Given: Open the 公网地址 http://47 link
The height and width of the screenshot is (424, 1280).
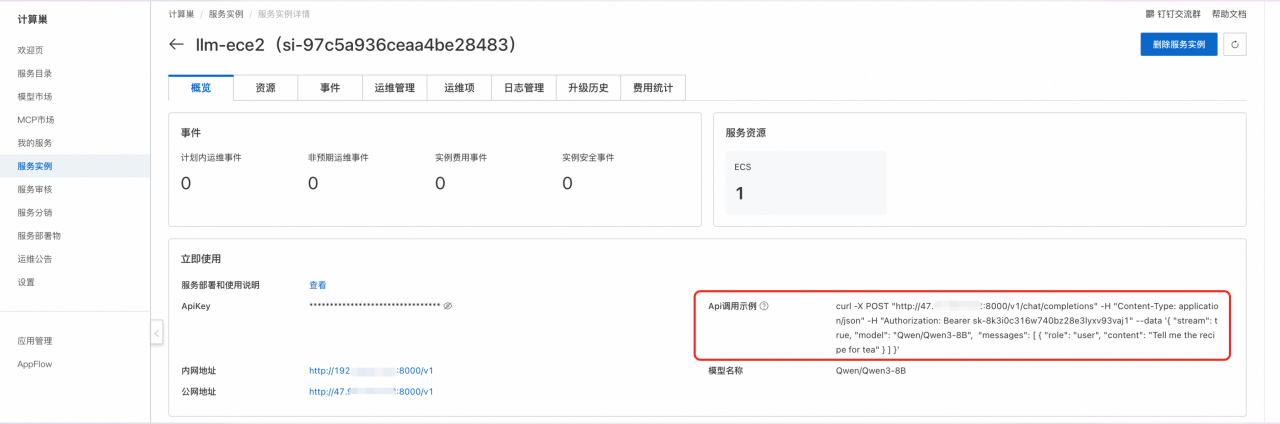Looking at the screenshot, I should [x=371, y=392].
